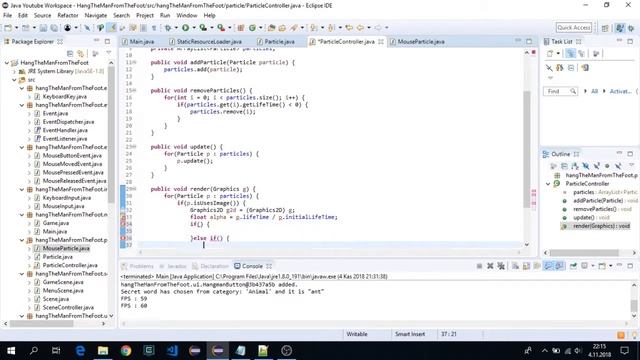
Task: Toggle Hide Static Members in Outline
Action: click(596, 165)
